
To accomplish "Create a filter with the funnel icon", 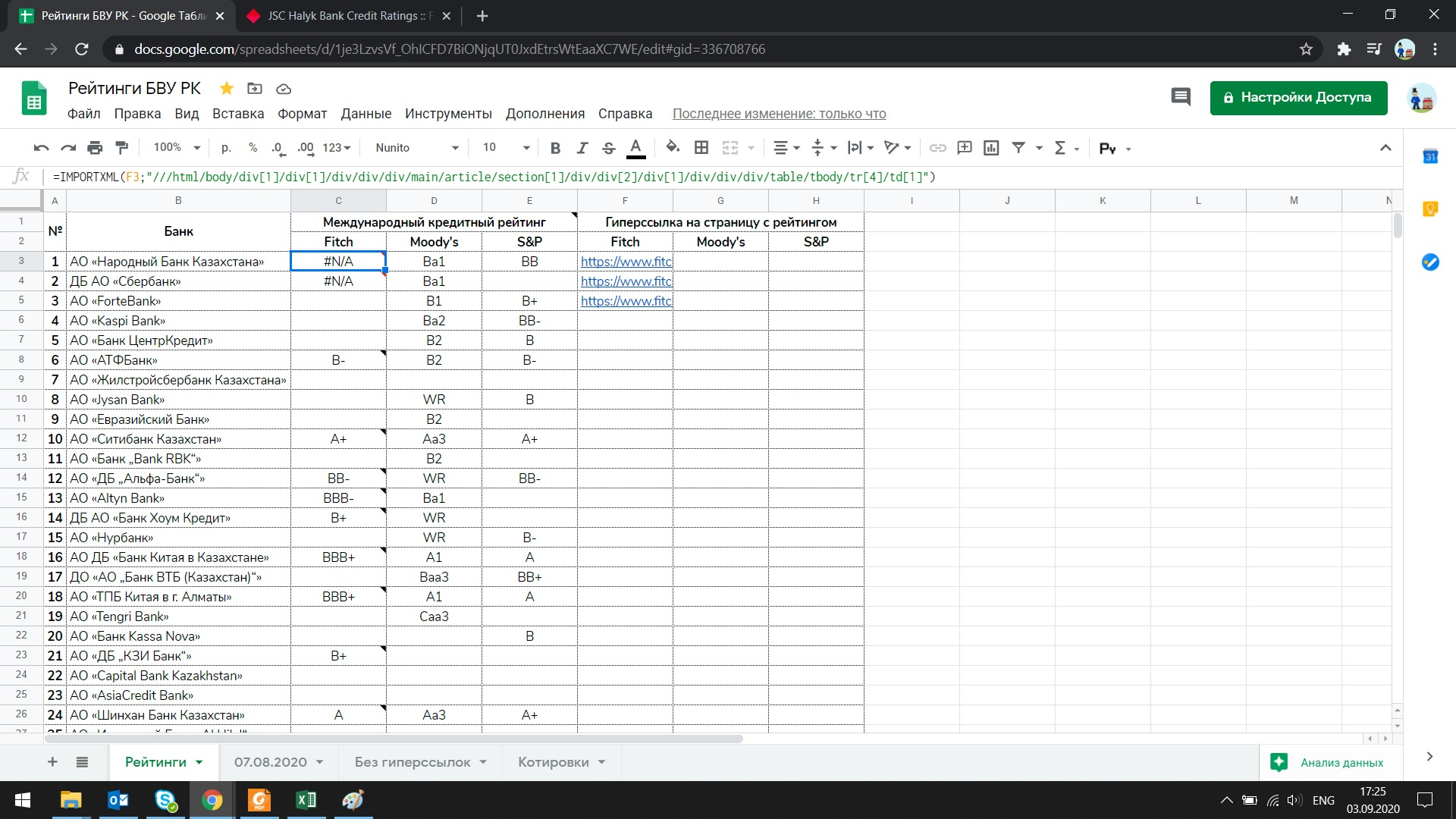I will (1019, 148).
